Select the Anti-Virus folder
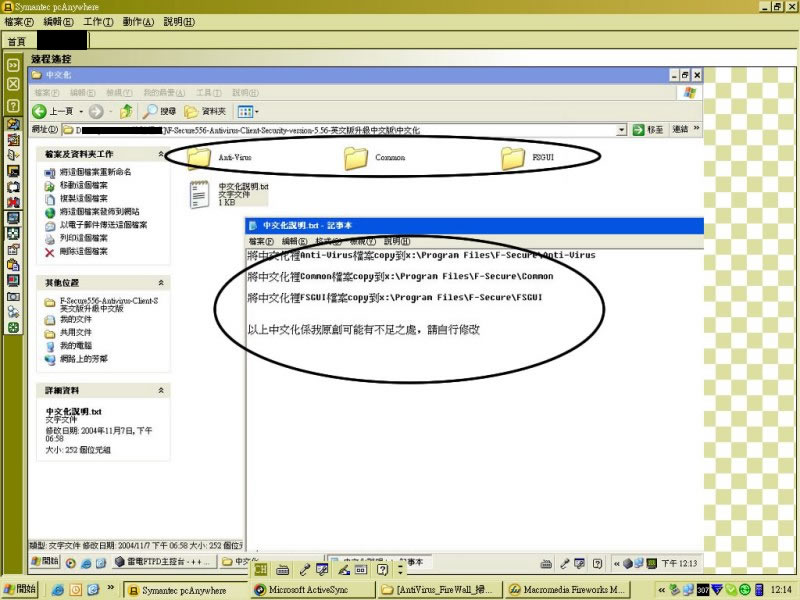The height and width of the screenshot is (600, 800). (x=219, y=157)
